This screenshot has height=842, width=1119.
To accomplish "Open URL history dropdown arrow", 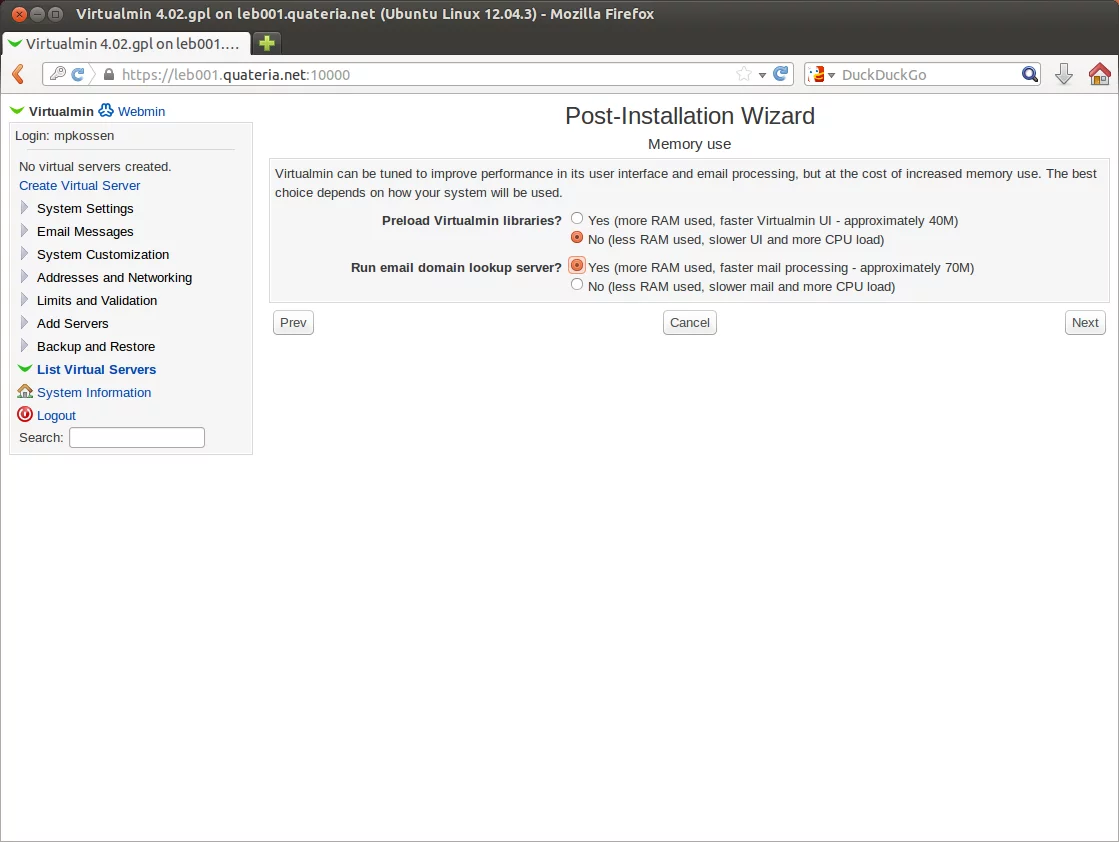I will [x=762, y=75].
